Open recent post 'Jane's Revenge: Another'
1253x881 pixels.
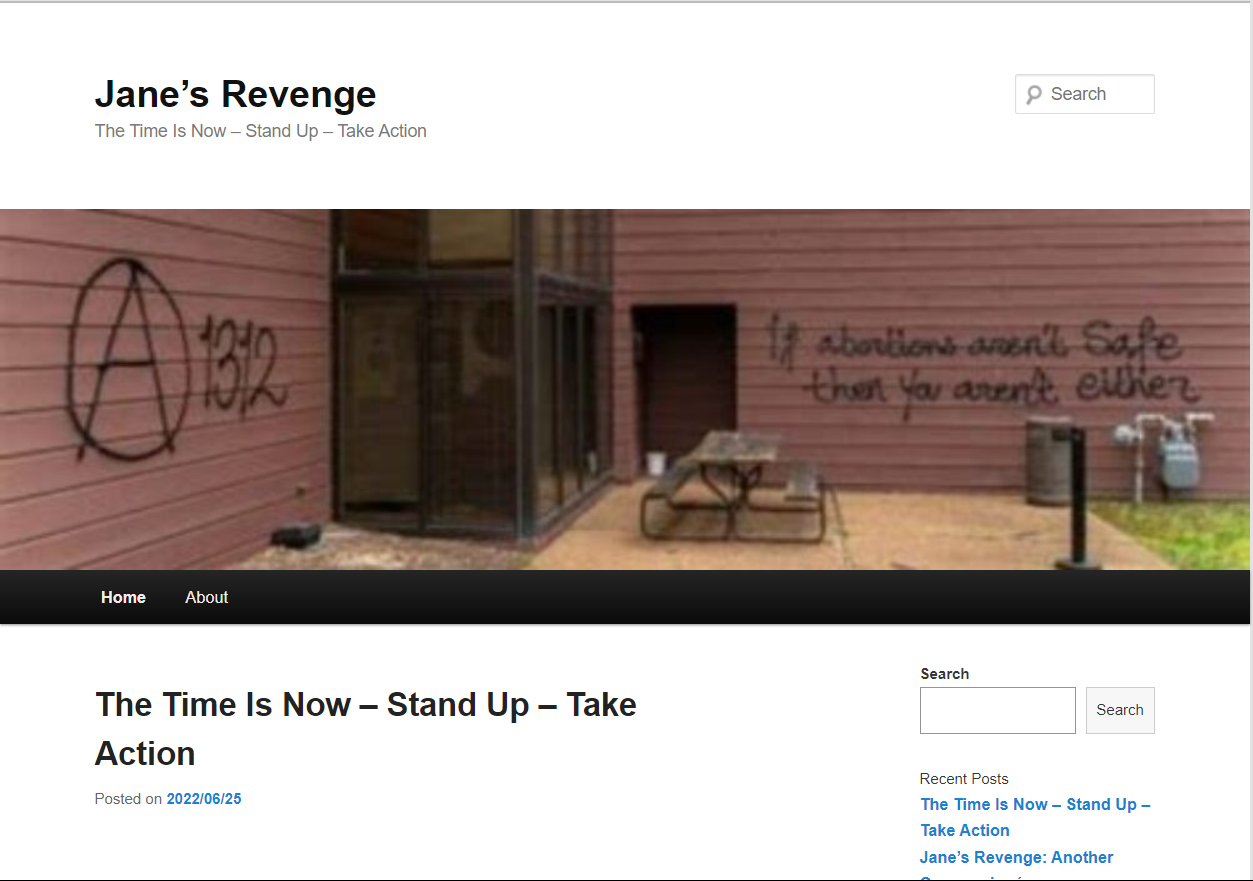point(1017,857)
